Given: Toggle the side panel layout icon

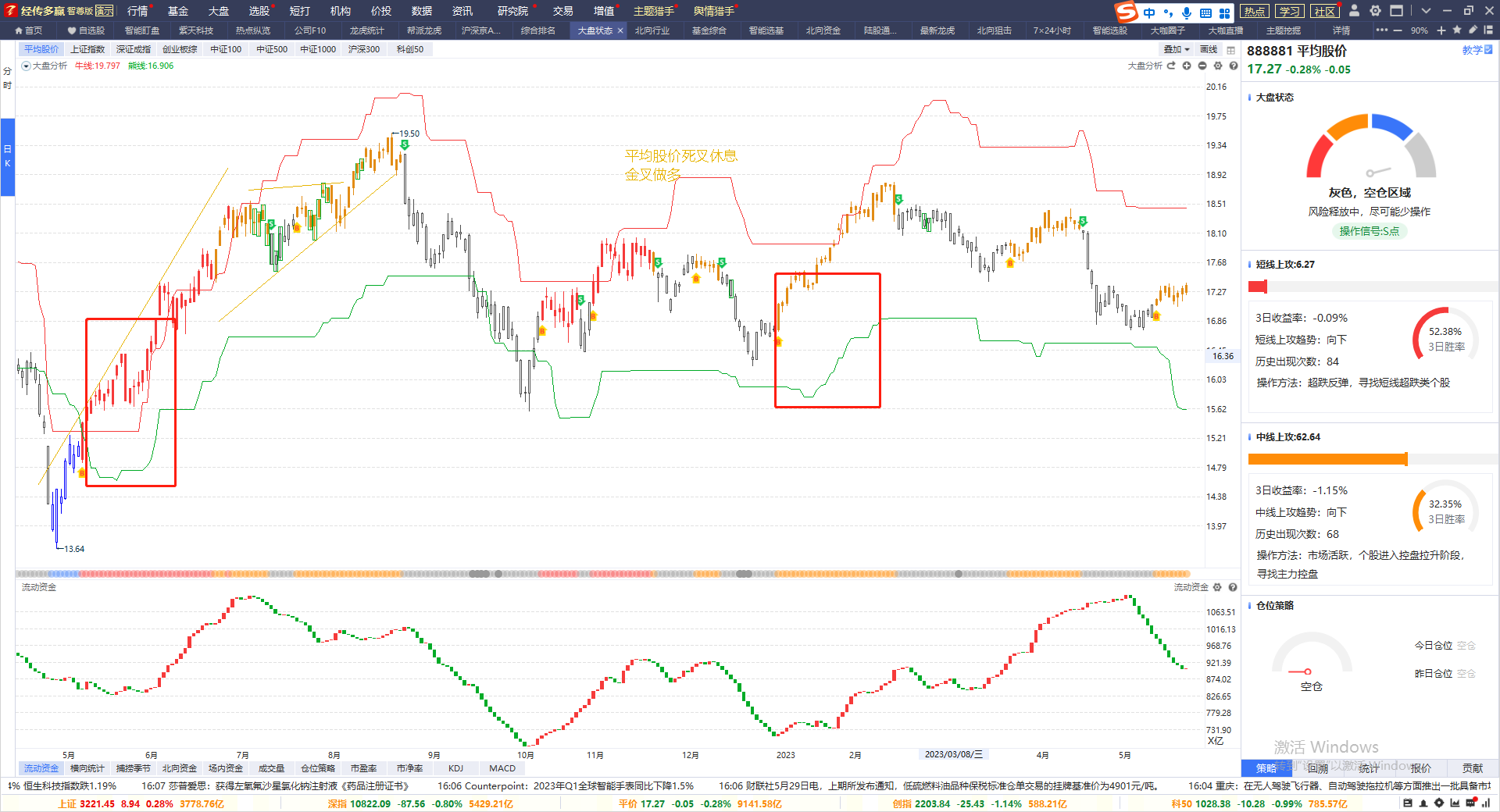Looking at the screenshot, I should tap(1488, 30).
